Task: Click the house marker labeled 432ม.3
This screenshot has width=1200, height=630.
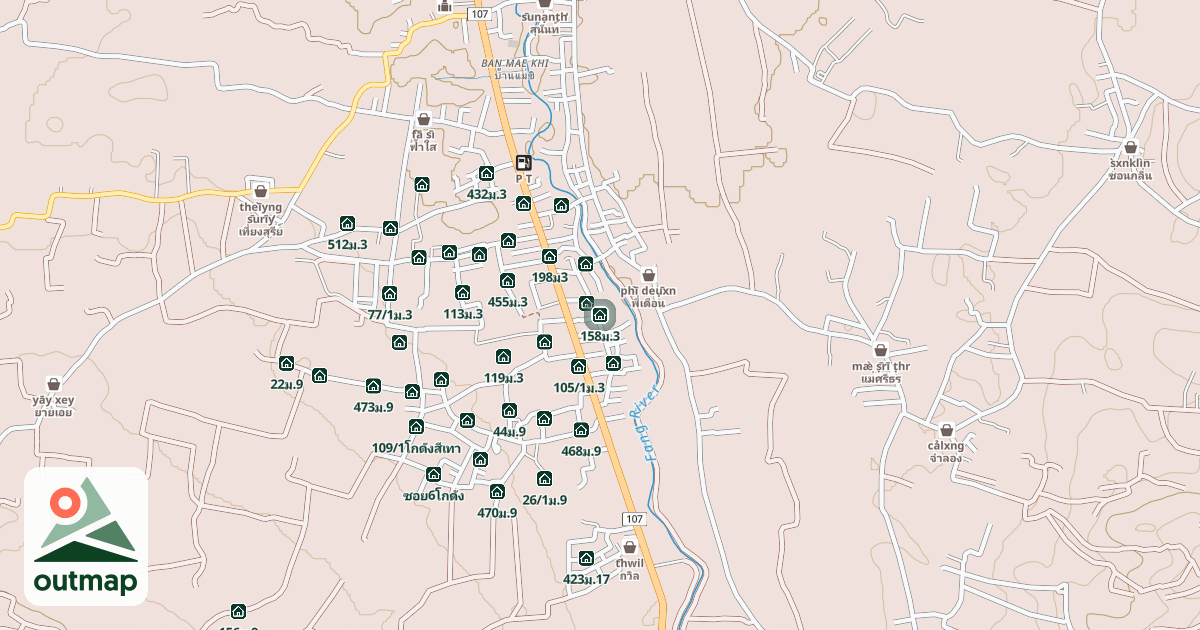Action: coord(487,173)
